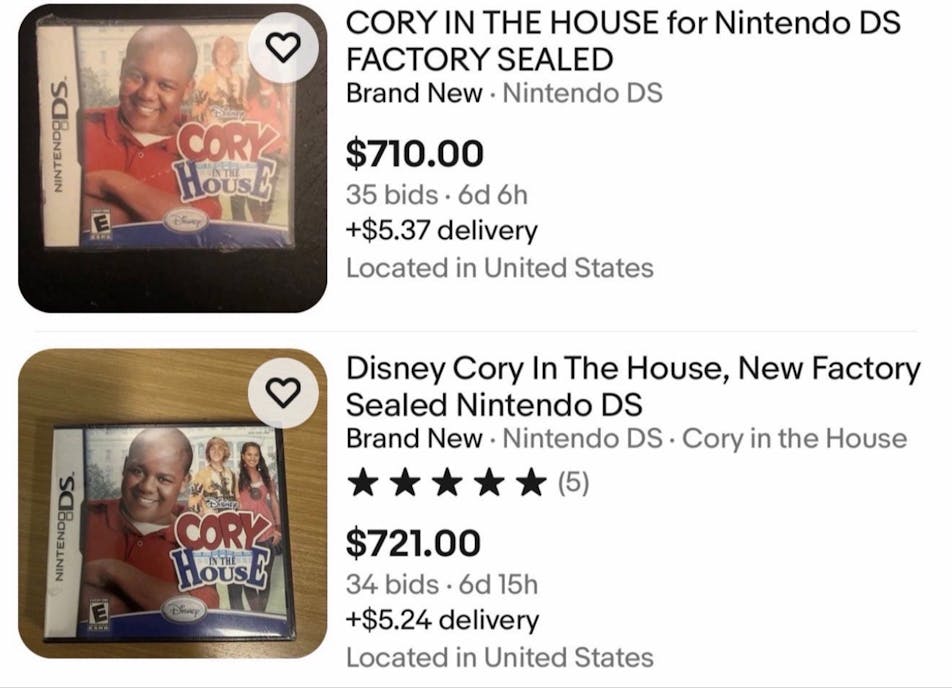Screen dimensions: 952x688
Task: Click "35 bids" on the first listing
Action: pos(391,193)
